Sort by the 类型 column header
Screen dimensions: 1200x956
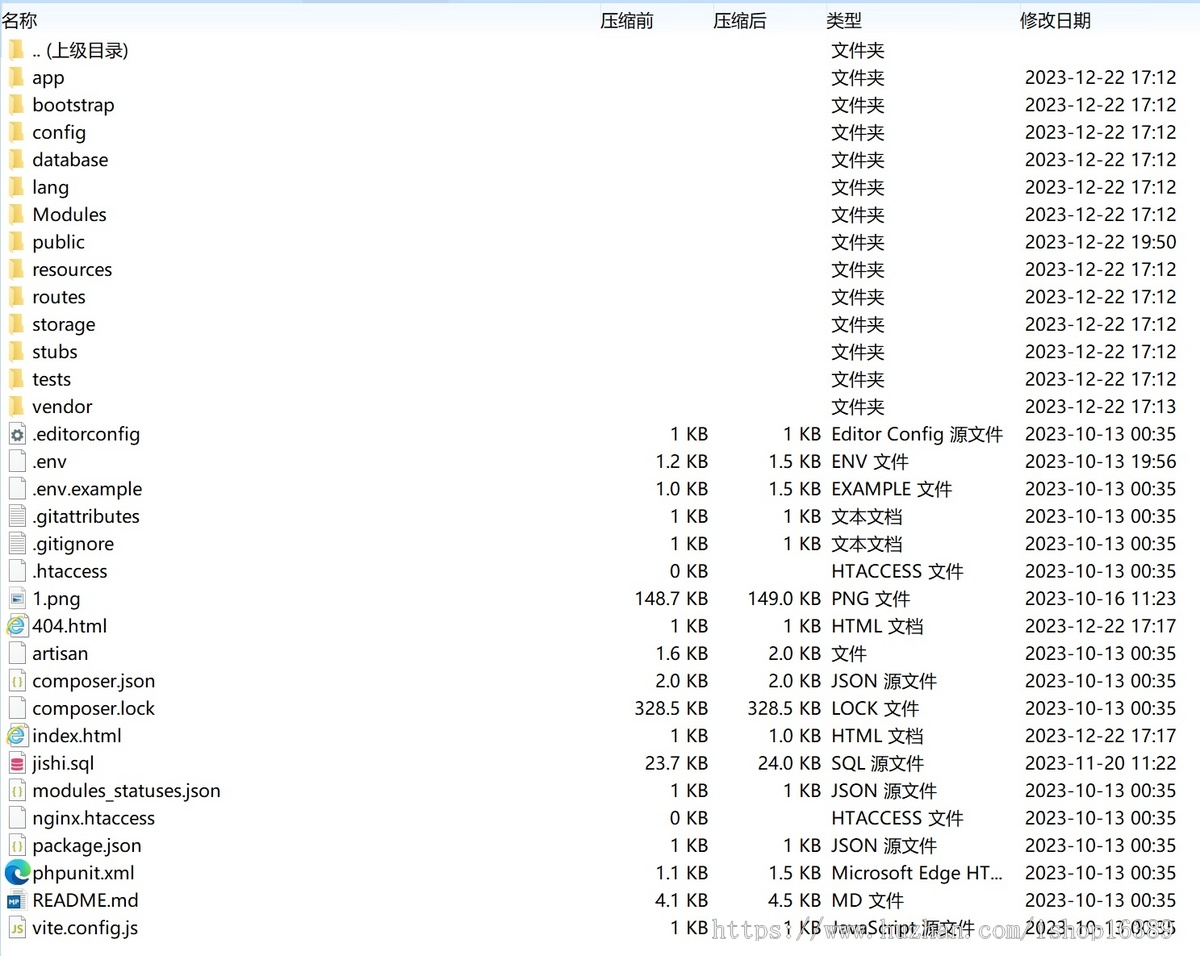click(x=844, y=20)
